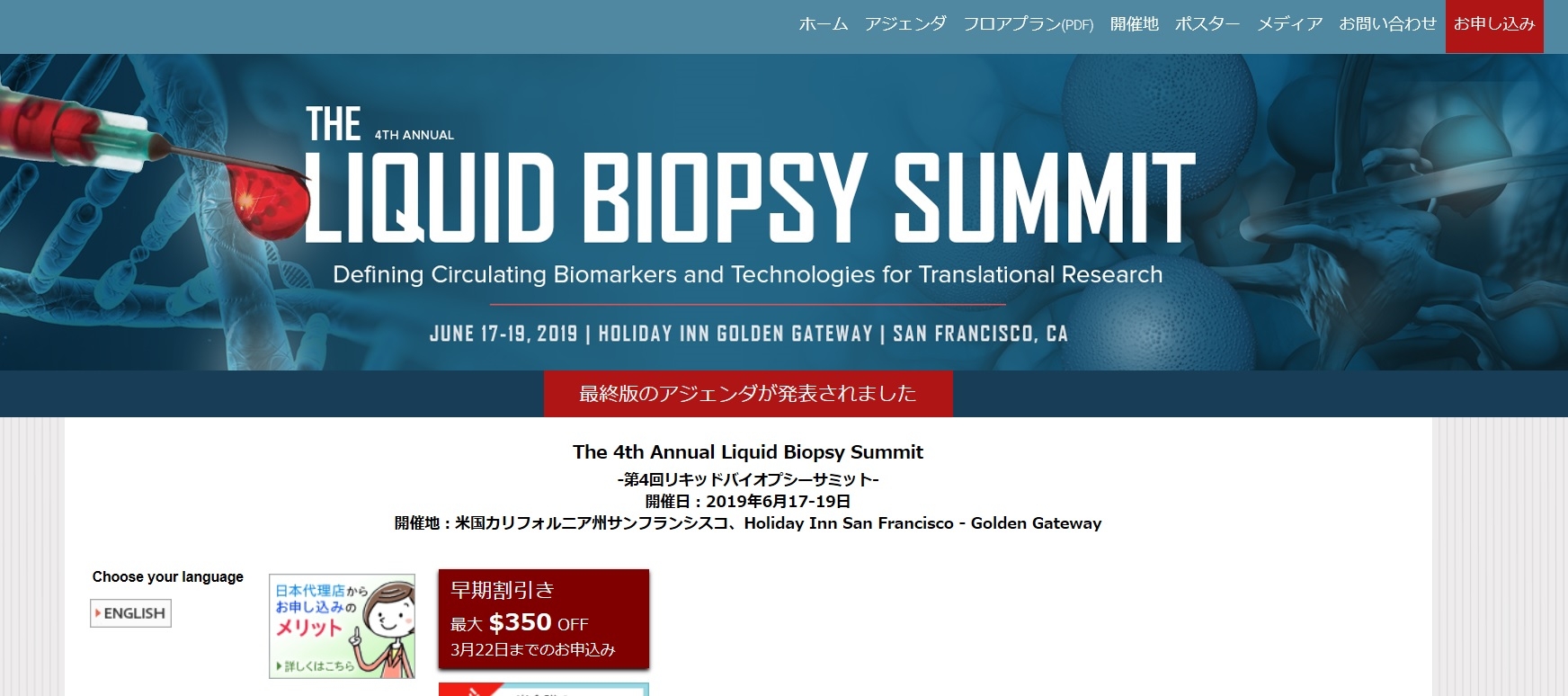Open the フロアプラン(PDF) link

pyautogui.click(x=1028, y=24)
